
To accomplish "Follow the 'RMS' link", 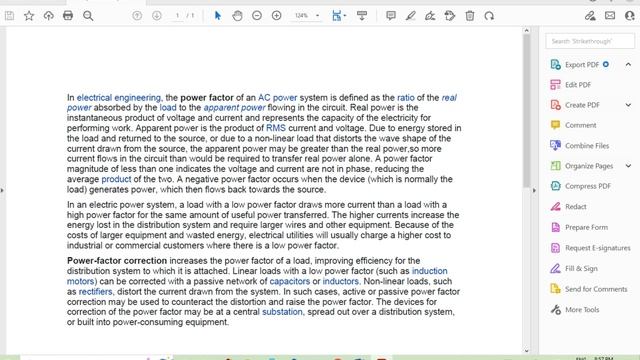I will click(x=276, y=128).
